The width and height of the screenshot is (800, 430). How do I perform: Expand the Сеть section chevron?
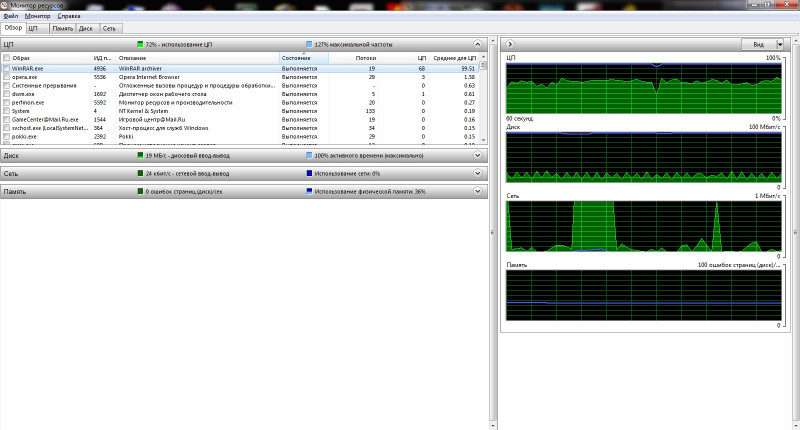479,173
